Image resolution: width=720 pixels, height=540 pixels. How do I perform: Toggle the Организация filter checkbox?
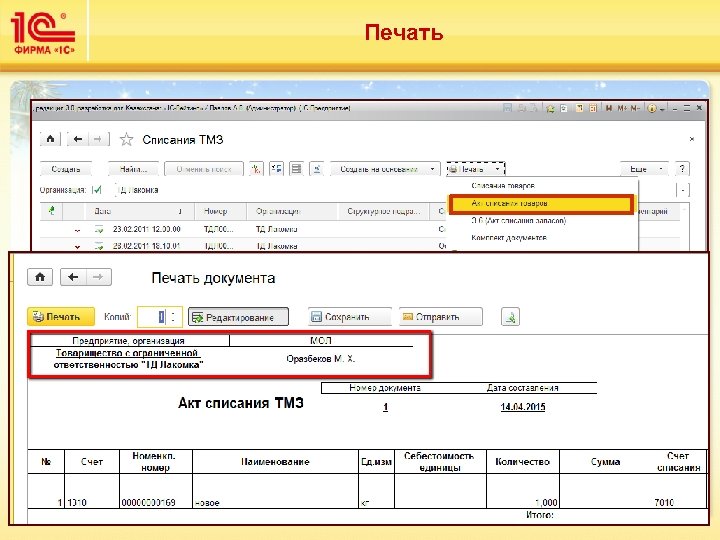tap(97, 190)
